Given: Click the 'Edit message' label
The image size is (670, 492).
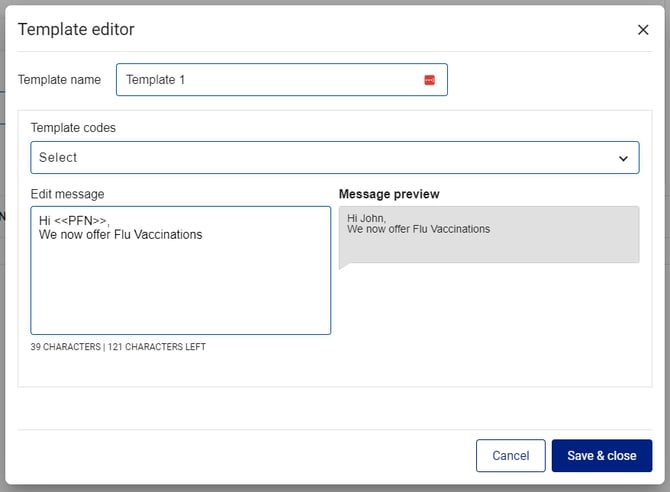Looking at the screenshot, I should pos(68,194).
